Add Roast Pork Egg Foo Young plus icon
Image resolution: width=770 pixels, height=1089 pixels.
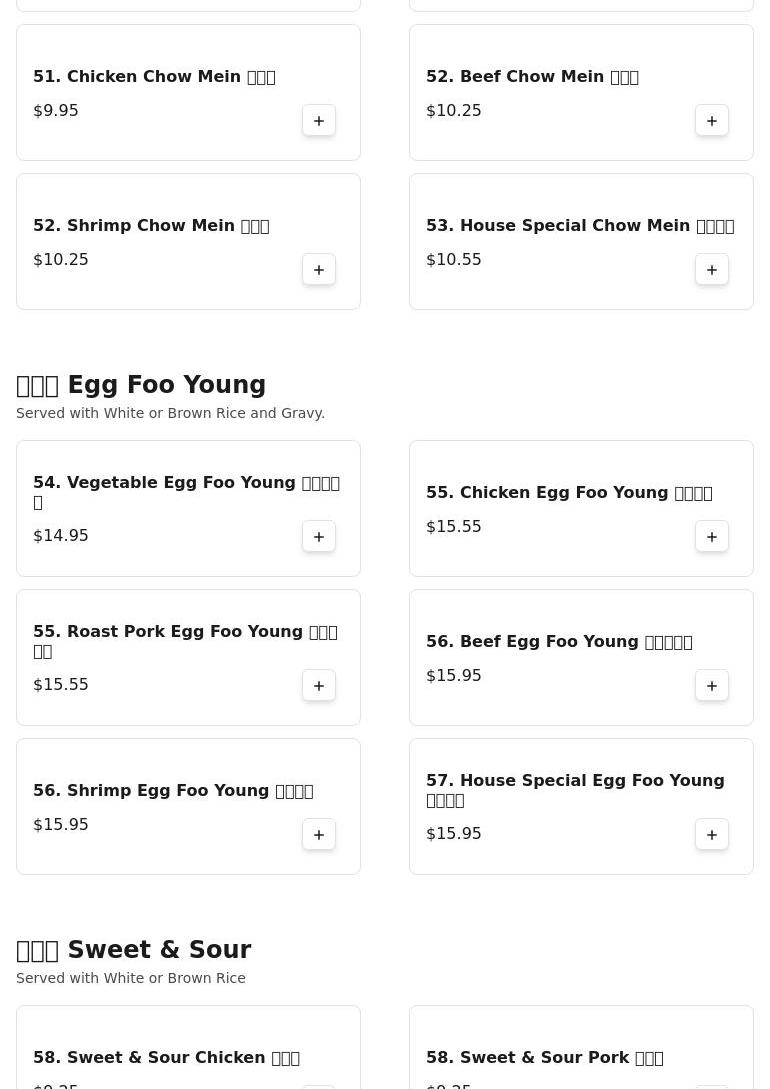tap(319, 685)
